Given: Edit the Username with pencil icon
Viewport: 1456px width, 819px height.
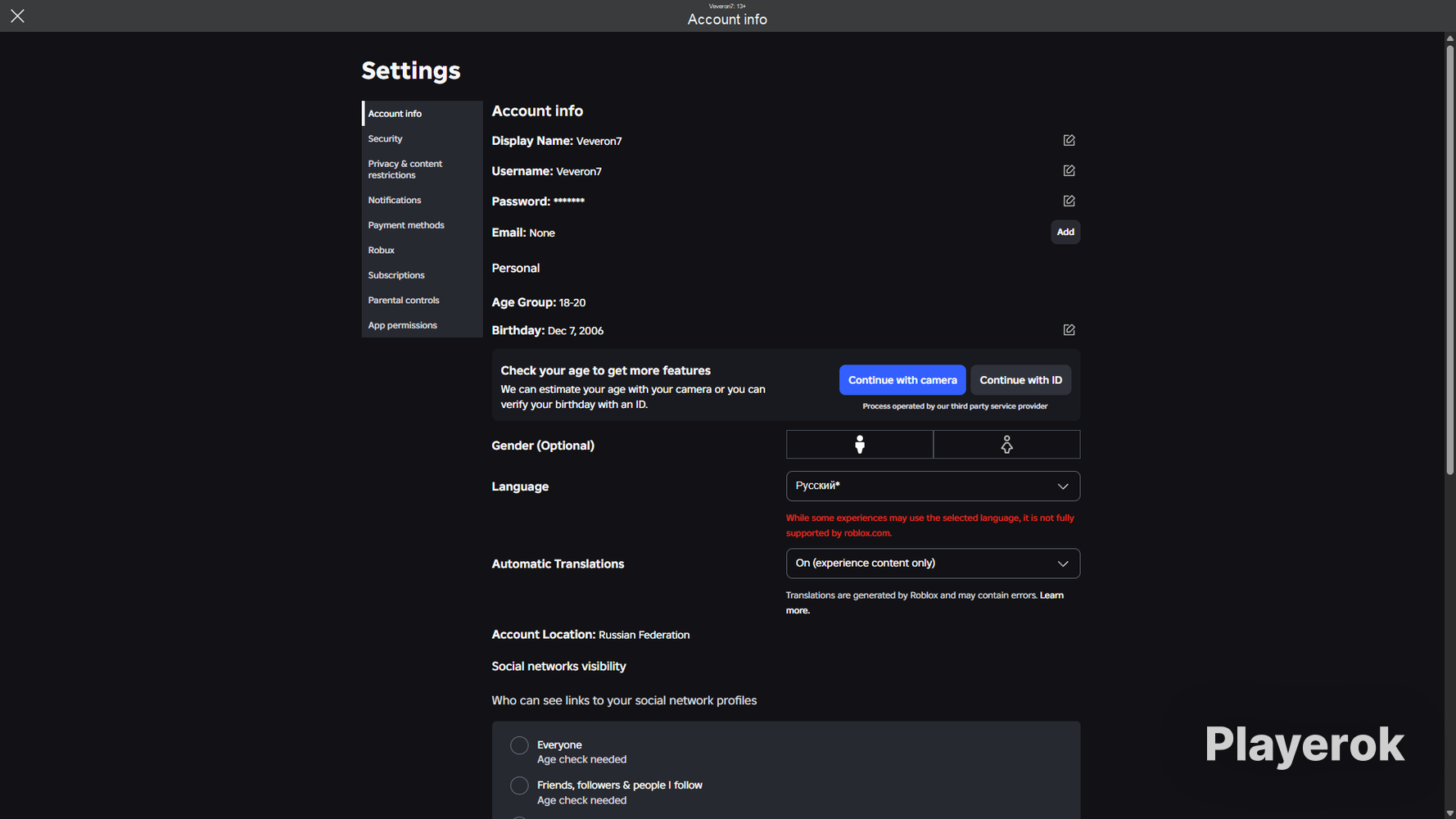Looking at the screenshot, I should (1069, 171).
